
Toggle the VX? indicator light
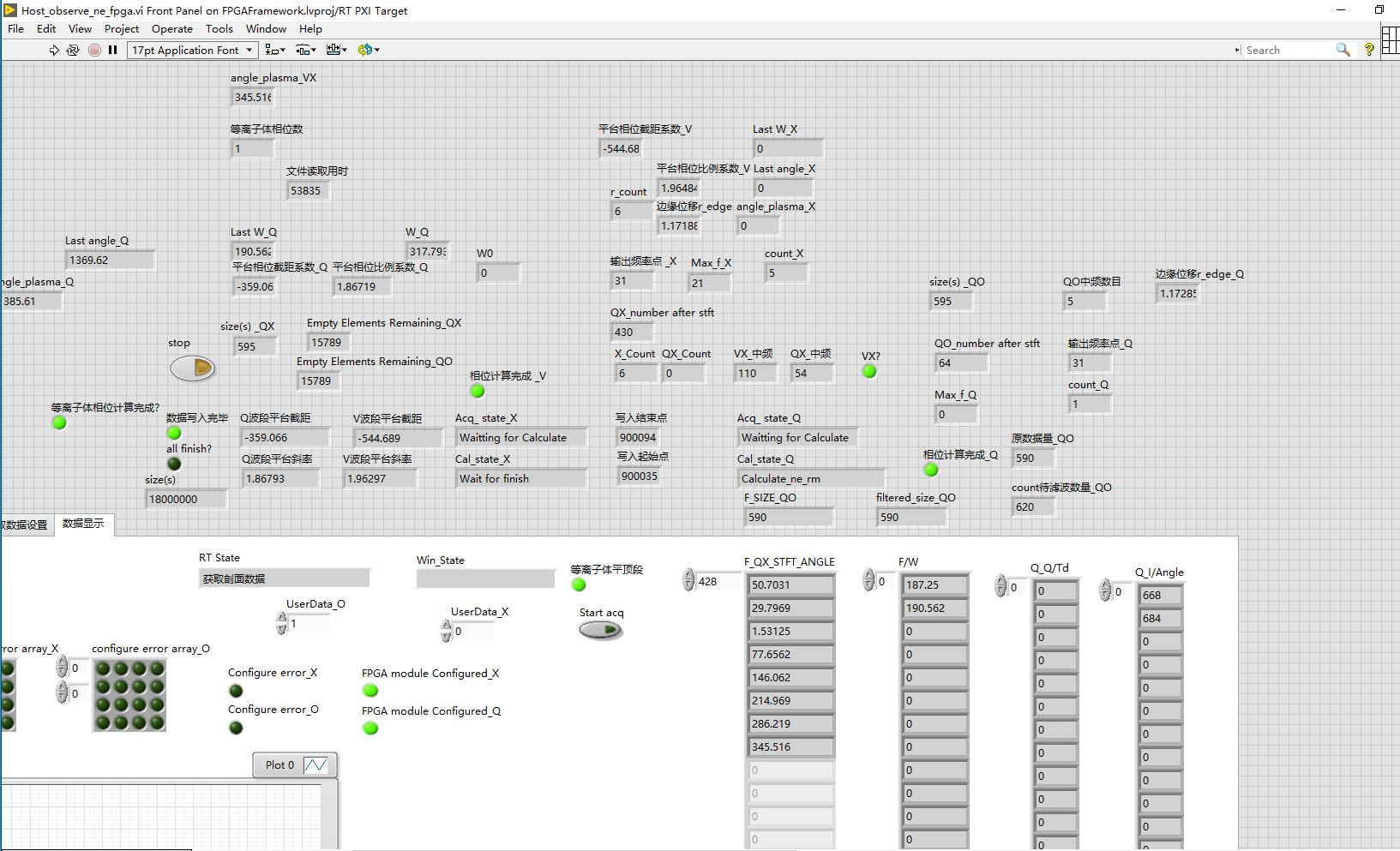[869, 372]
